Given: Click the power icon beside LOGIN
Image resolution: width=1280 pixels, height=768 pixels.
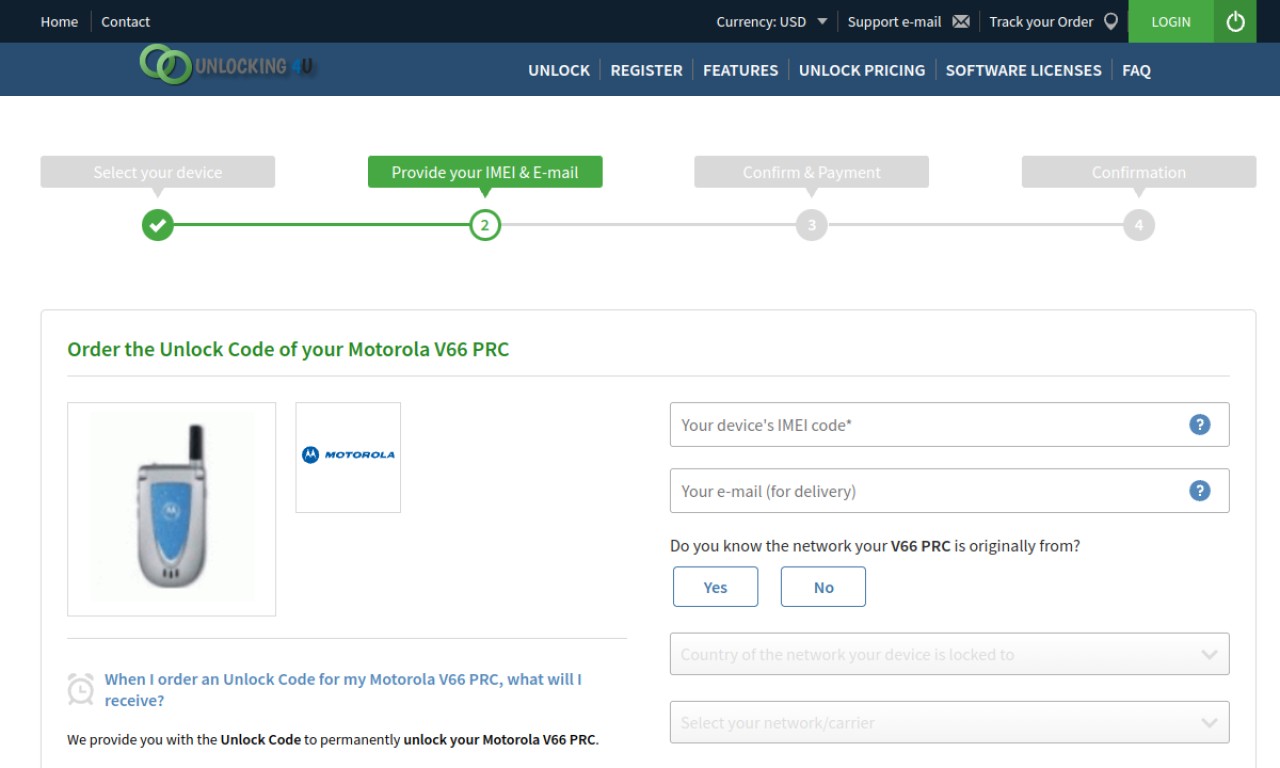Looking at the screenshot, I should point(1235,21).
